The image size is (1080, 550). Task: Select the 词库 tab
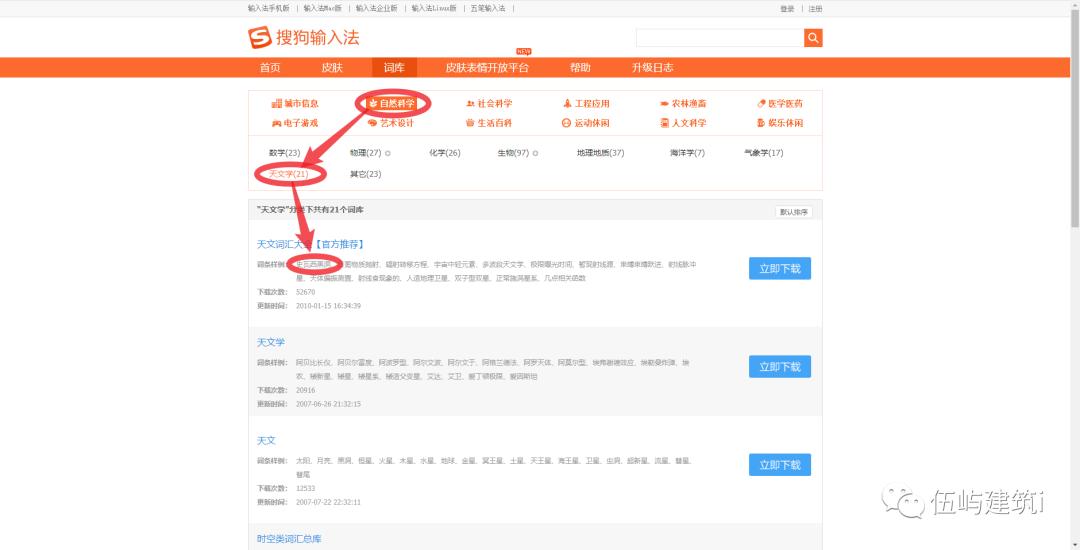click(394, 67)
